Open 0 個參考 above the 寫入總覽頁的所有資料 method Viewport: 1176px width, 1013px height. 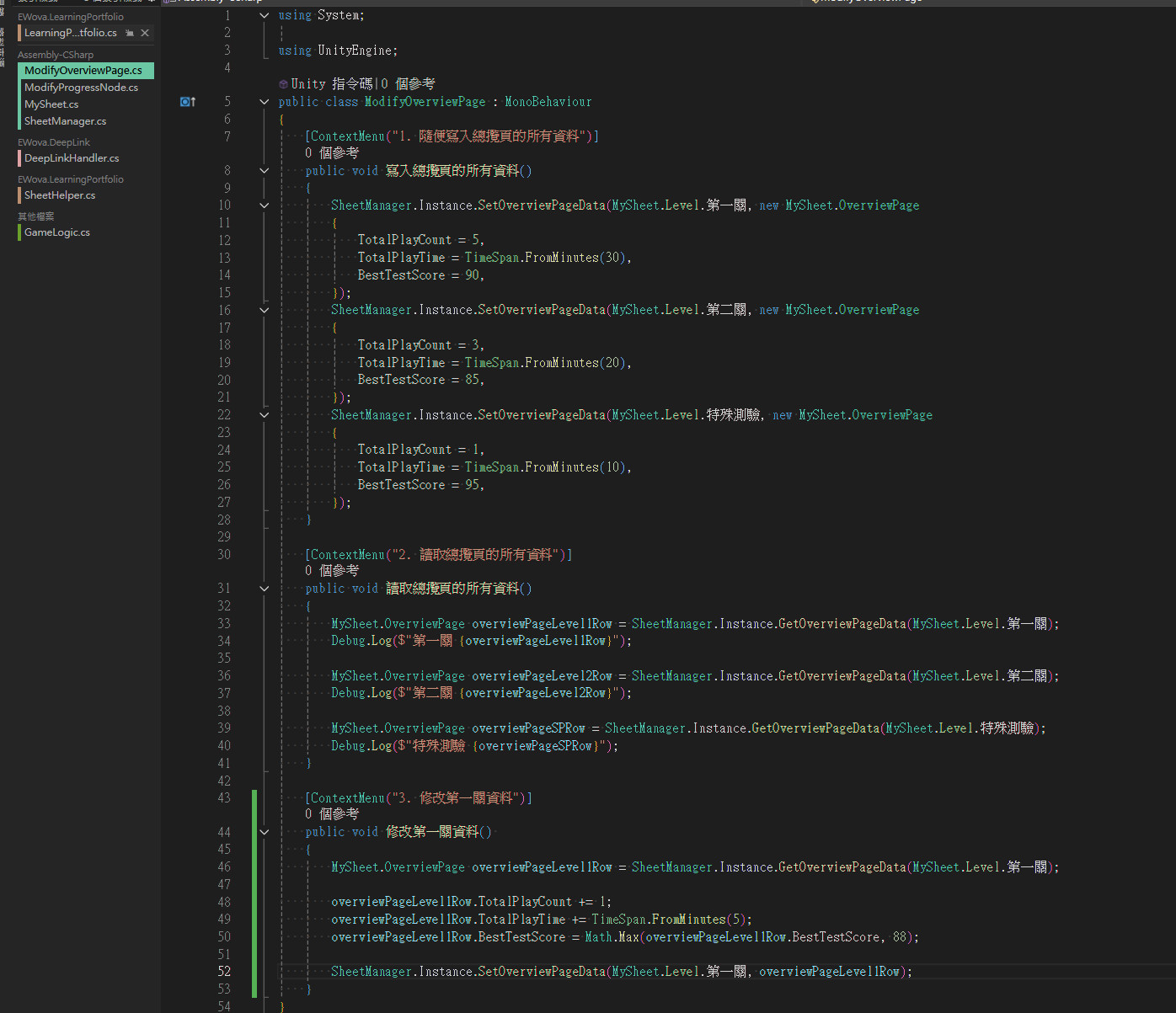(x=332, y=153)
